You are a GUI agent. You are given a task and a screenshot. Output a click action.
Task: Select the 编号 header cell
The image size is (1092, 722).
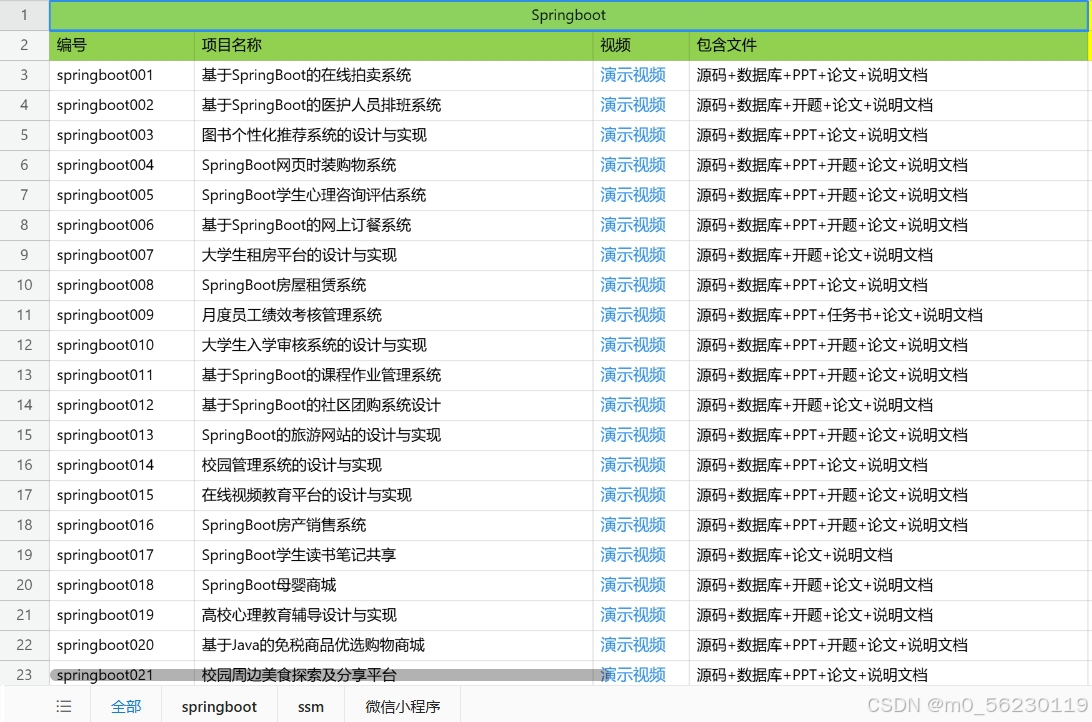pyautogui.click(x=122, y=45)
